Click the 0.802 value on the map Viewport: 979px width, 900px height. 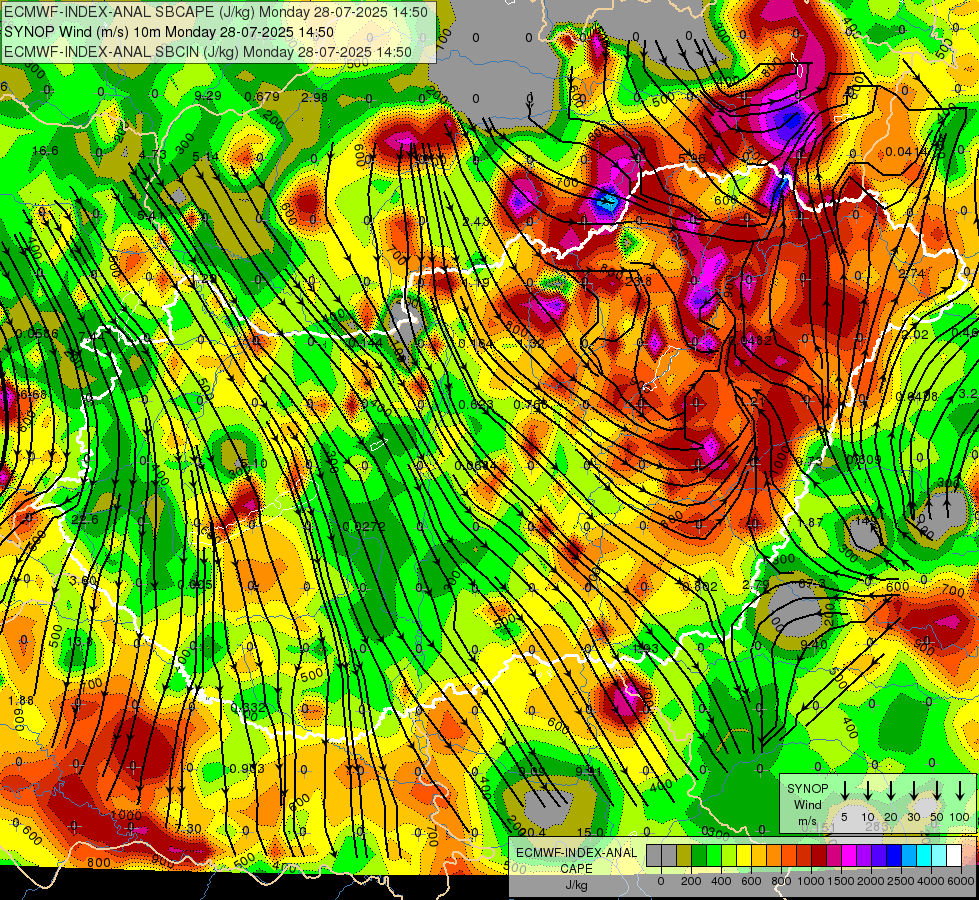click(700, 586)
